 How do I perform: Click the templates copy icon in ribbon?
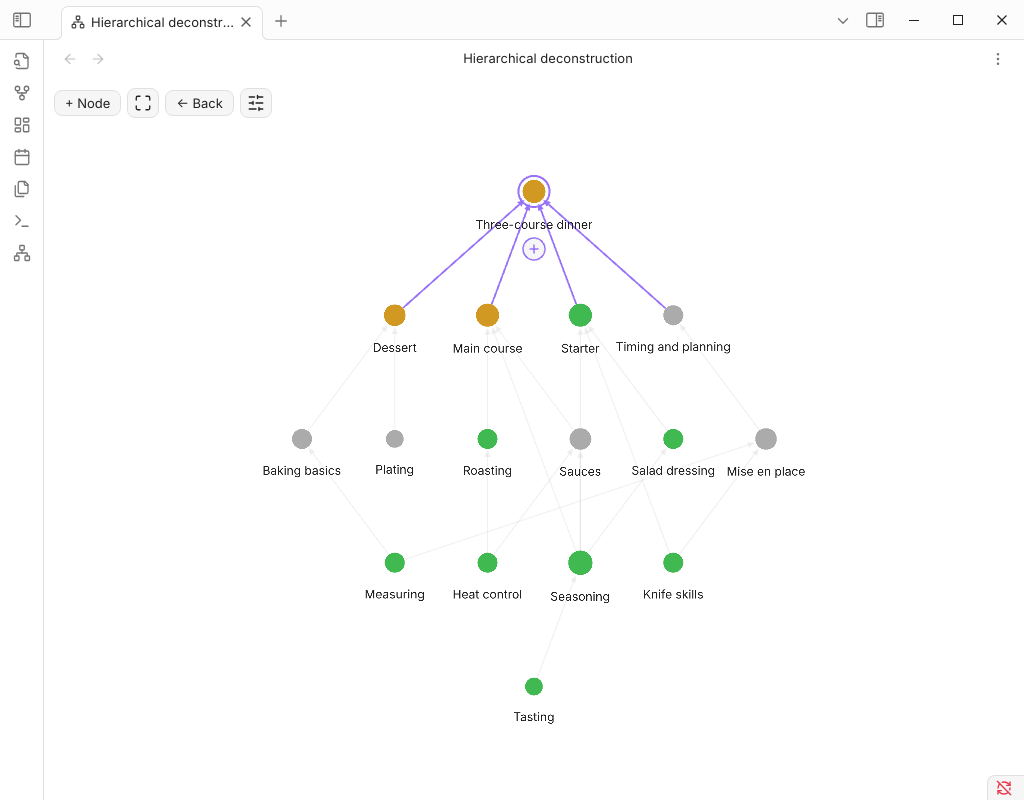[22, 189]
